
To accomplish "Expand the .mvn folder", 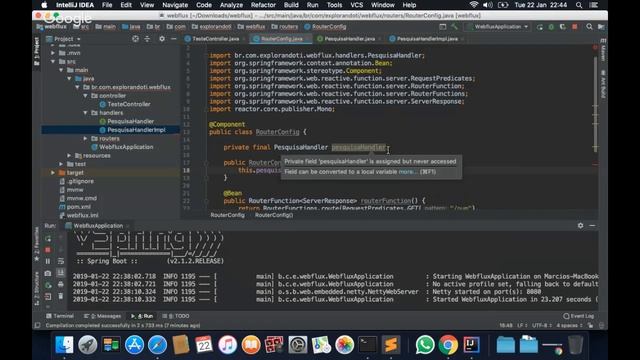I will [53, 53].
